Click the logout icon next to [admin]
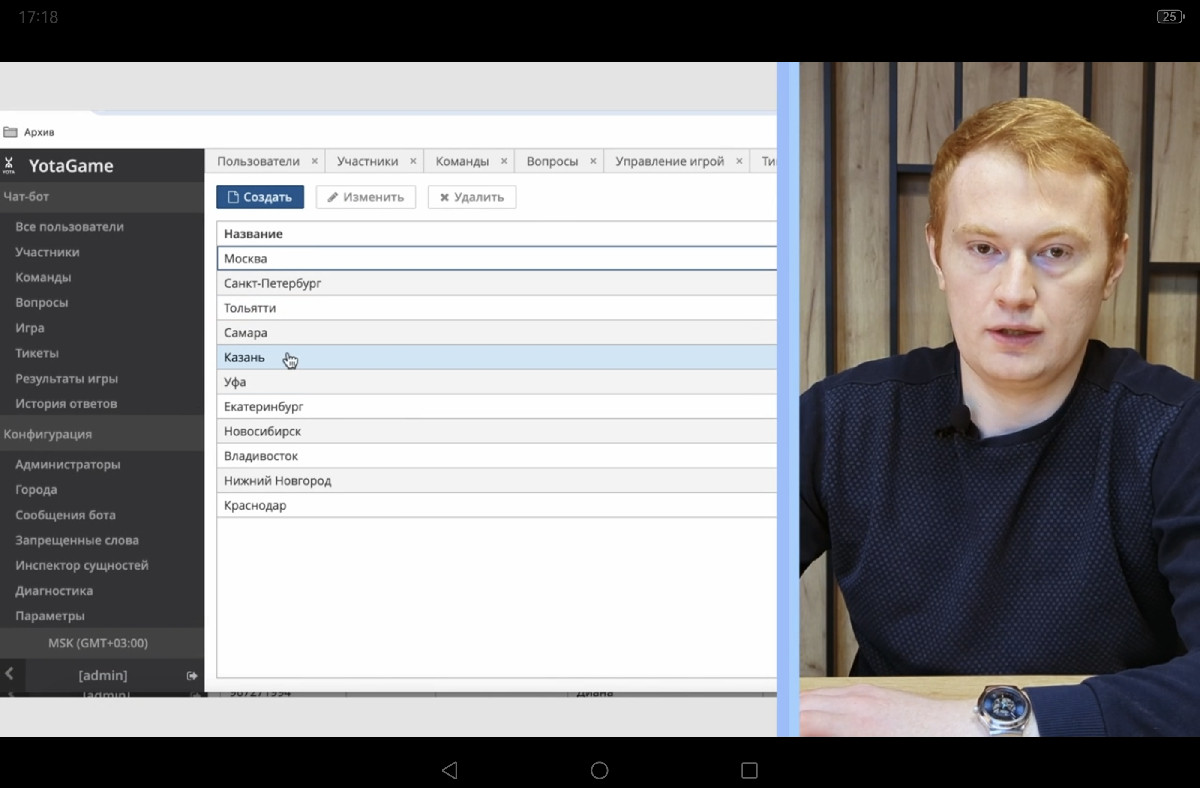The width and height of the screenshot is (1200, 788). click(192, 676)
